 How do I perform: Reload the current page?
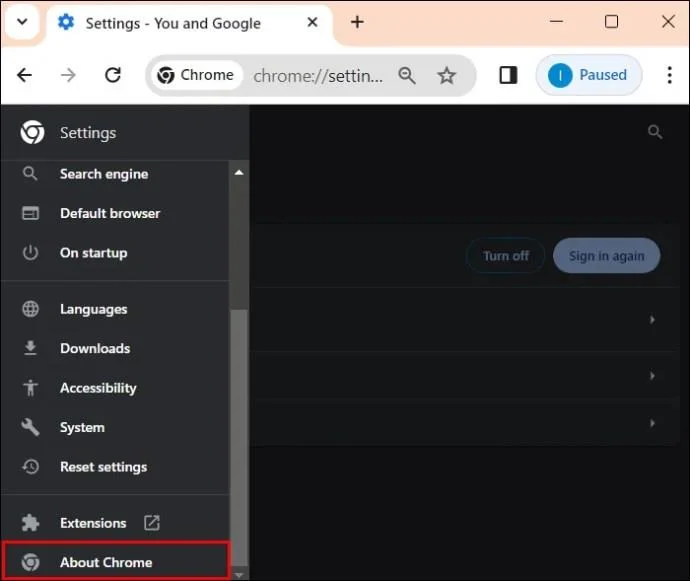click(x=113, y=75)
